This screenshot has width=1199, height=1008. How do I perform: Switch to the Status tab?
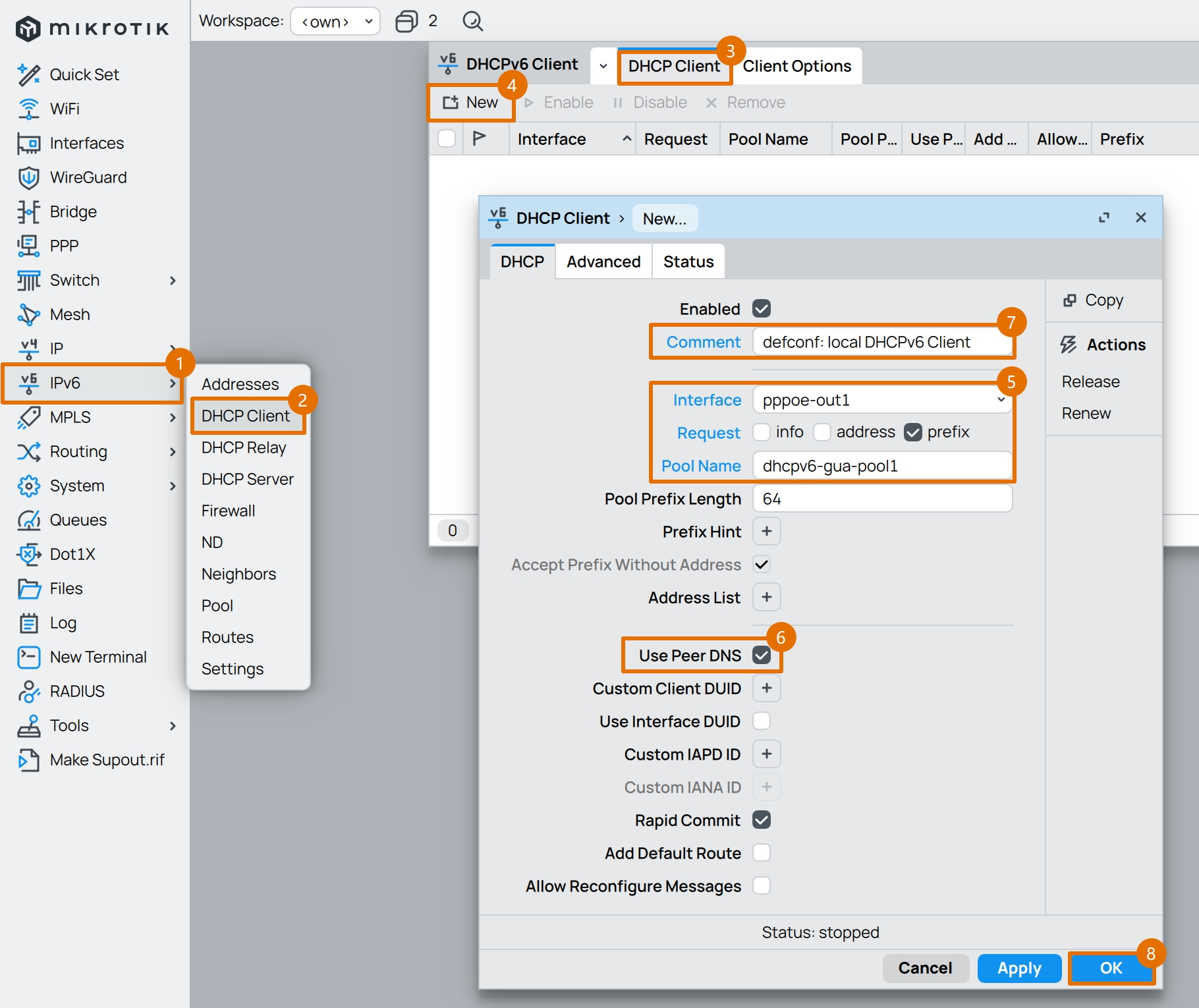(688, 262)
